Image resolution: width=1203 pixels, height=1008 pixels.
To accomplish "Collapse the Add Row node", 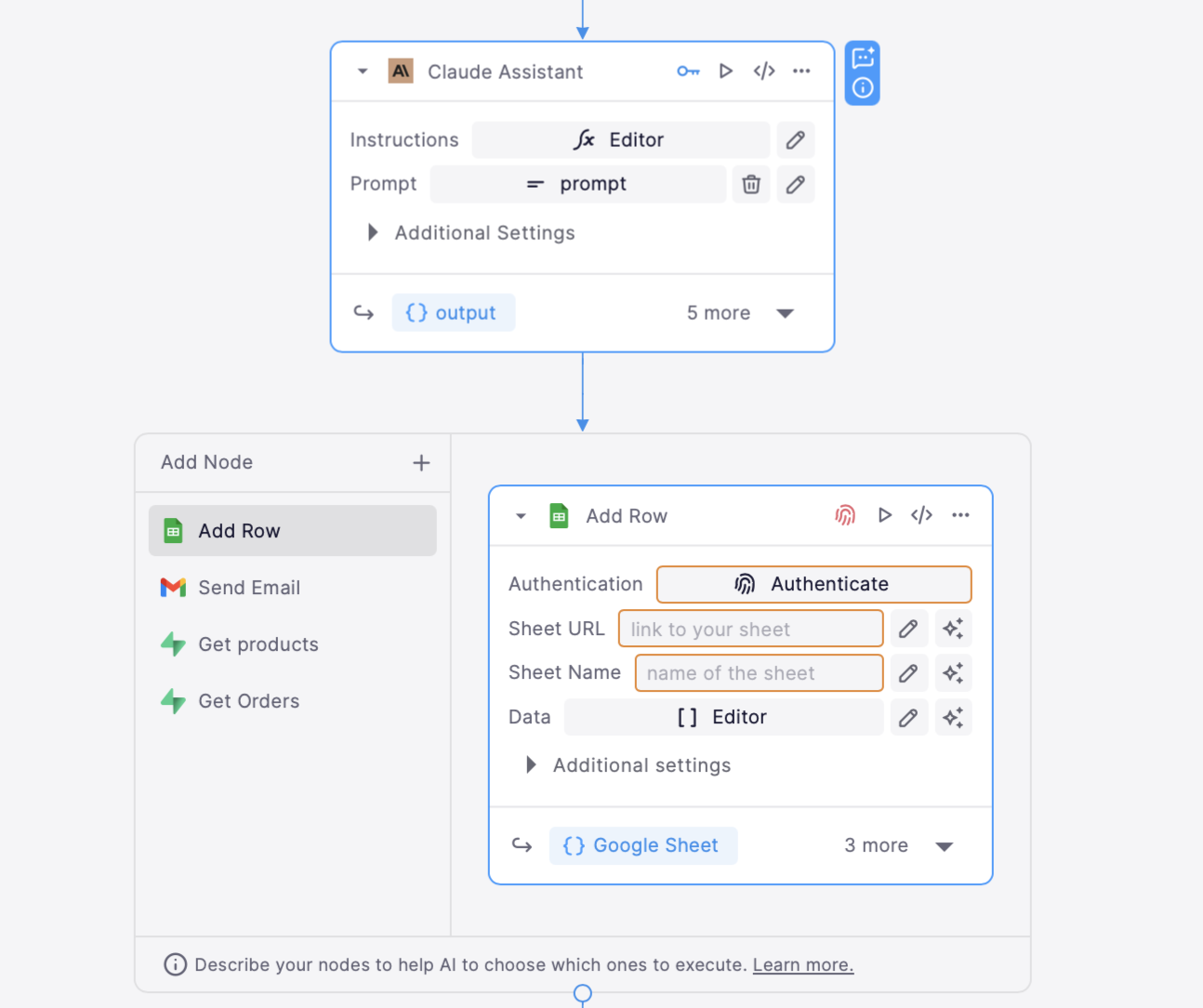I will pos(521,516).
